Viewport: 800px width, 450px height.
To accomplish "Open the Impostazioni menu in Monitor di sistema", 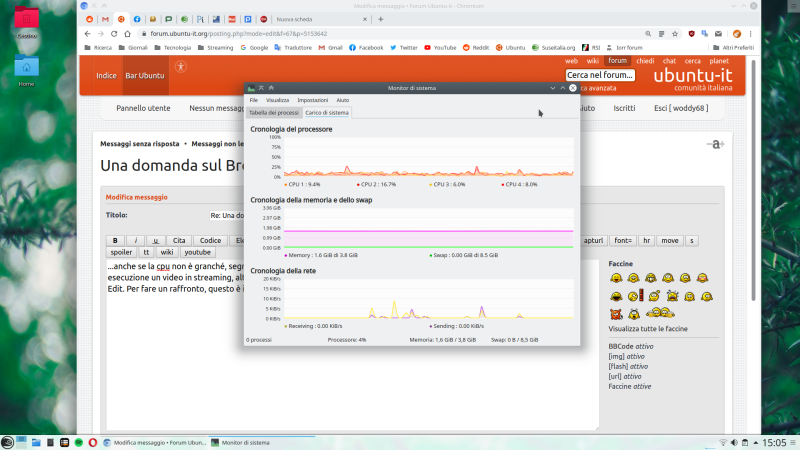I will tap(312, 100).
